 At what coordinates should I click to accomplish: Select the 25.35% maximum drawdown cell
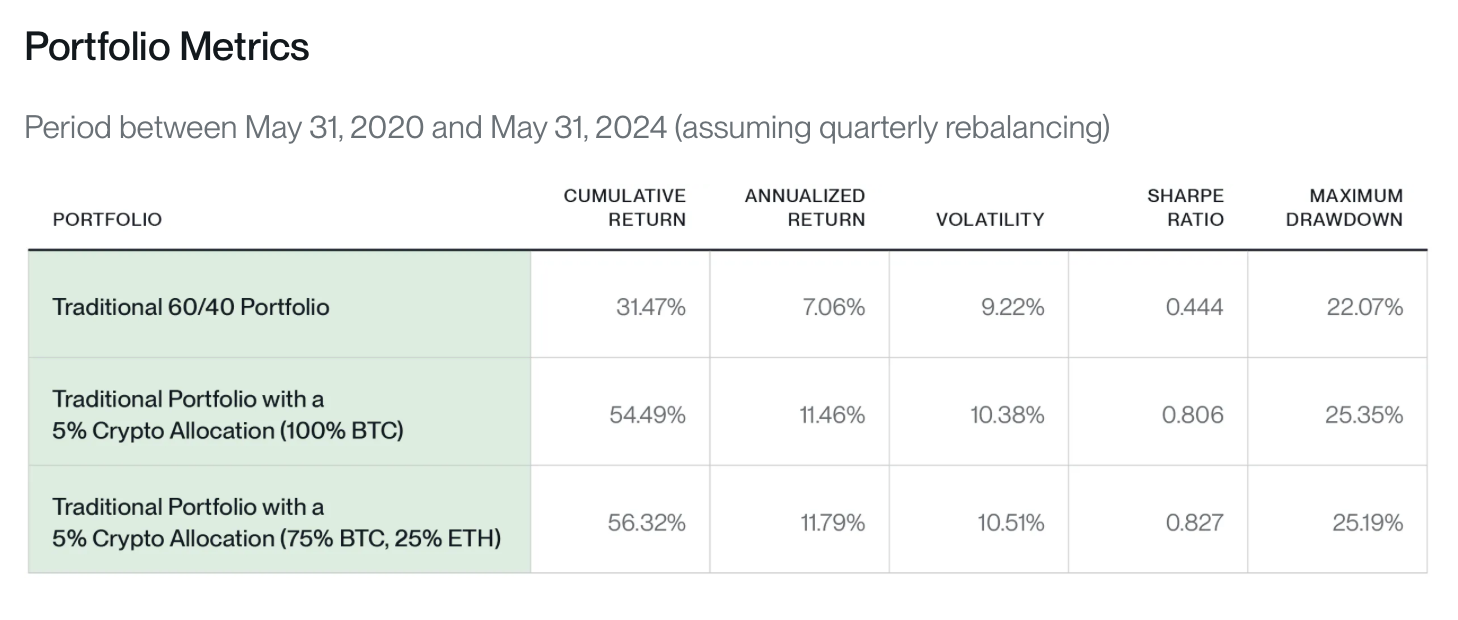[x=1364, y=415]
